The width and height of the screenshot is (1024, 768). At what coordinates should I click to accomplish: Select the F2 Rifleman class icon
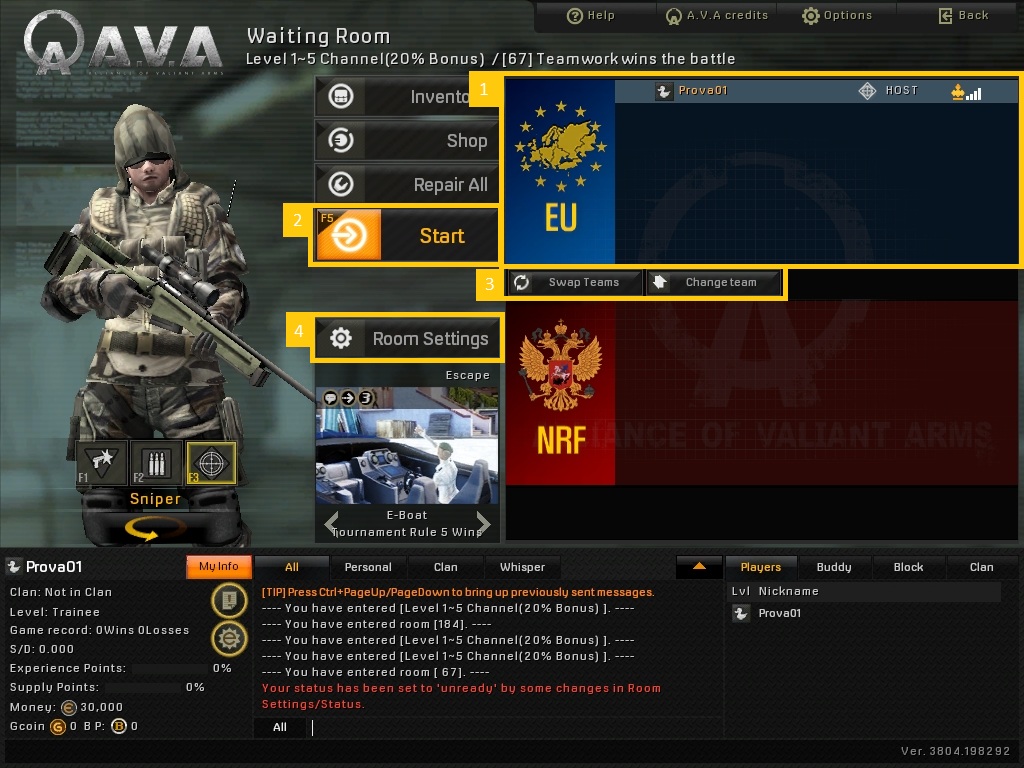156,464
